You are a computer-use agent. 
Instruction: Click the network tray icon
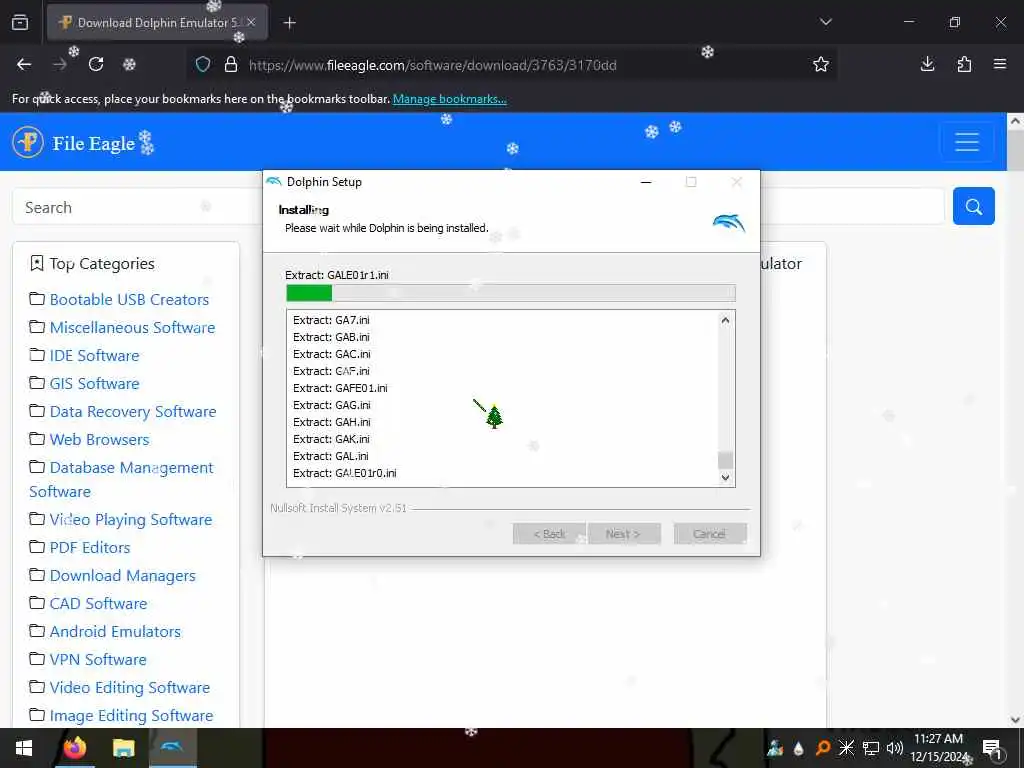pyautogui.click(x=870, y=748)
